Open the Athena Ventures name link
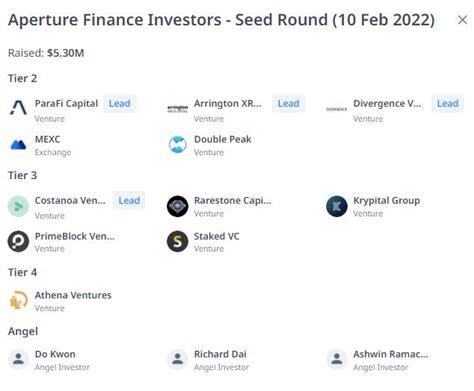 (x=73, y=295)
